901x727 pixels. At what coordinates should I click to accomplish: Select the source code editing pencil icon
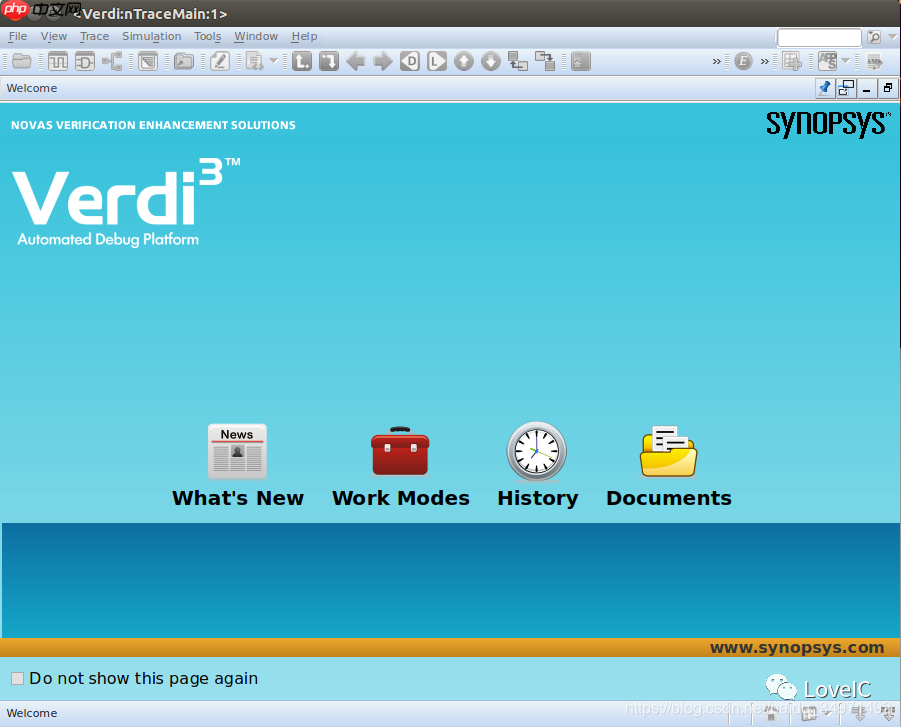pos(219,61)
